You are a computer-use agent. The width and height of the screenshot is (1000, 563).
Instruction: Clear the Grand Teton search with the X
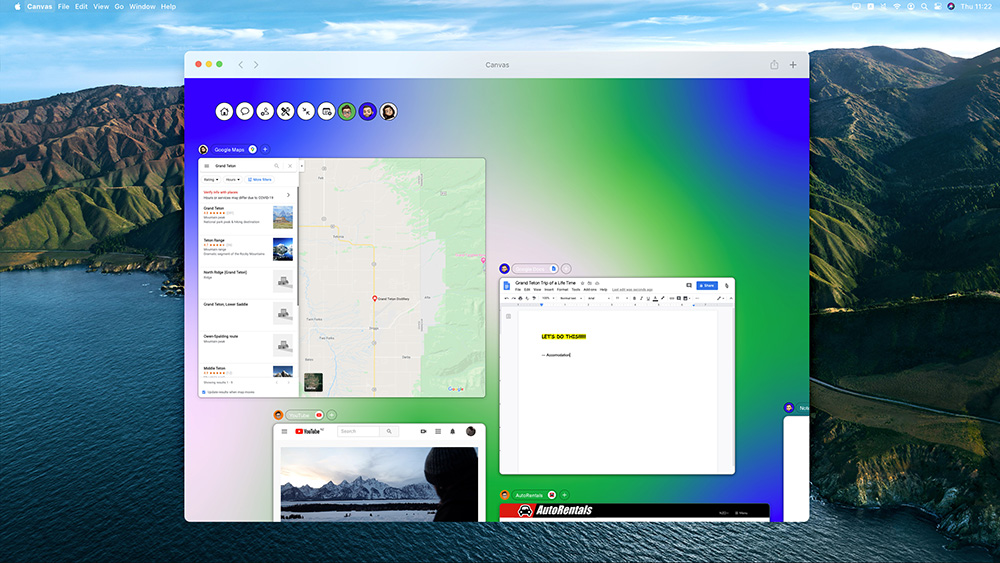pos(290,166)
